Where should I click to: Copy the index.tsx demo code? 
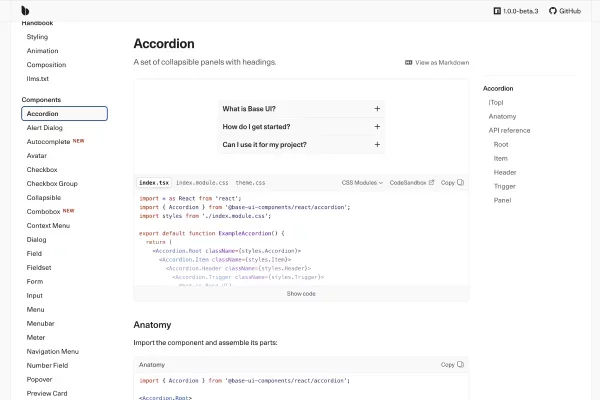pyautogui.click(x=451, y=183)
